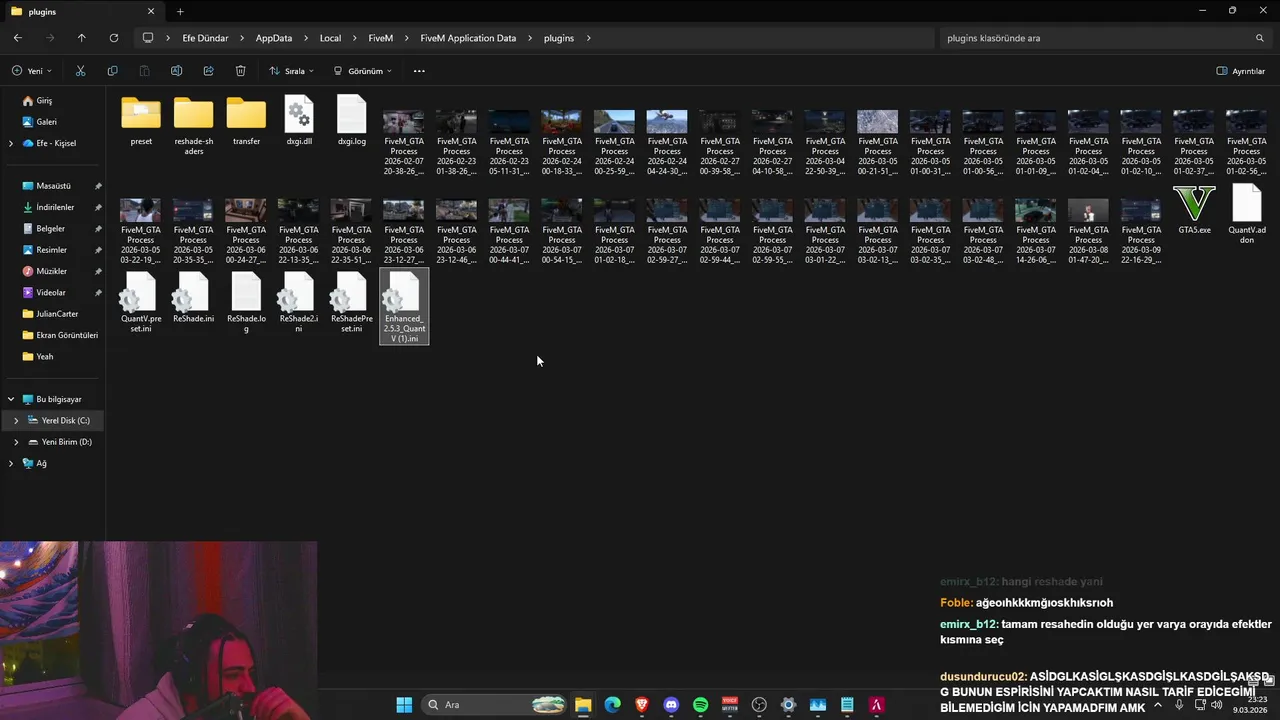Expand the Efe - Kişisel node
Image resolution: width=1280 pixels, height=720 pixels.
point(11,143)
